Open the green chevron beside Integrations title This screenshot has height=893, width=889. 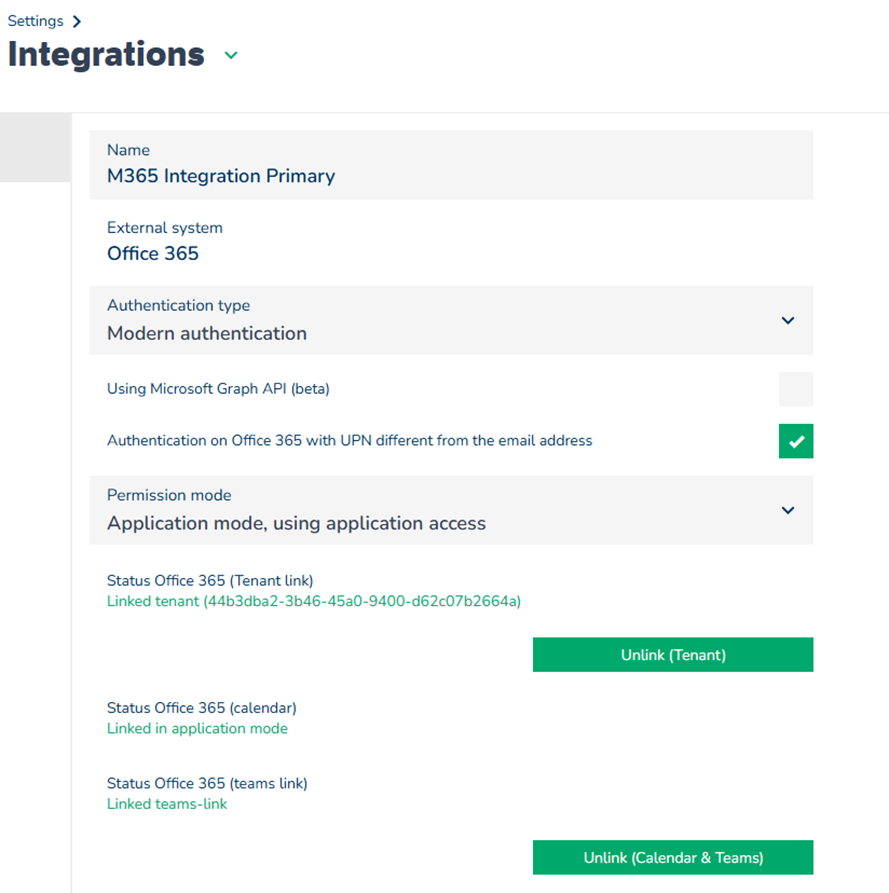pos(231,55)
